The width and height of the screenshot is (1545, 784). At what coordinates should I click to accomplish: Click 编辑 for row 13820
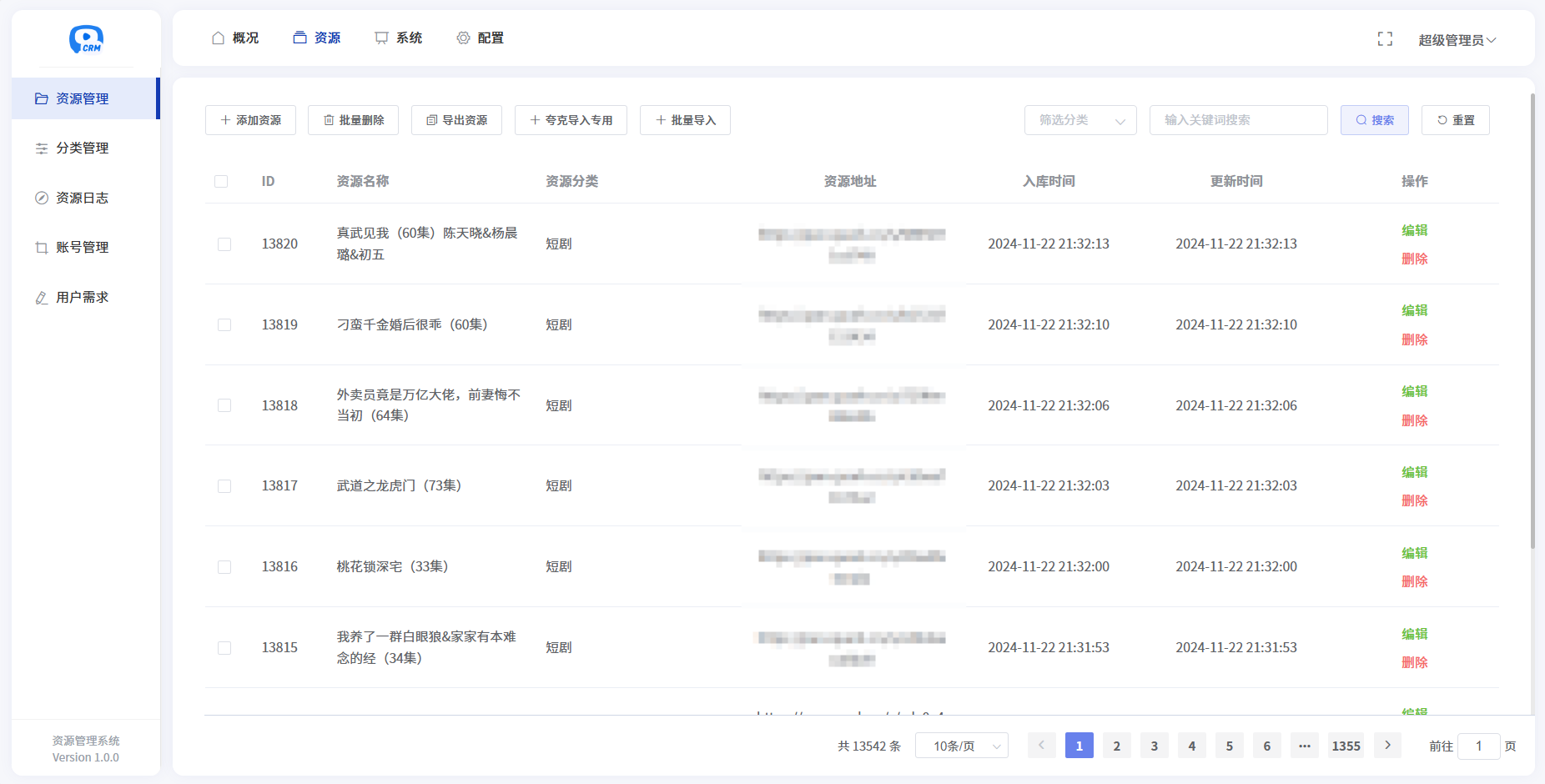[x=1415, y=230]
